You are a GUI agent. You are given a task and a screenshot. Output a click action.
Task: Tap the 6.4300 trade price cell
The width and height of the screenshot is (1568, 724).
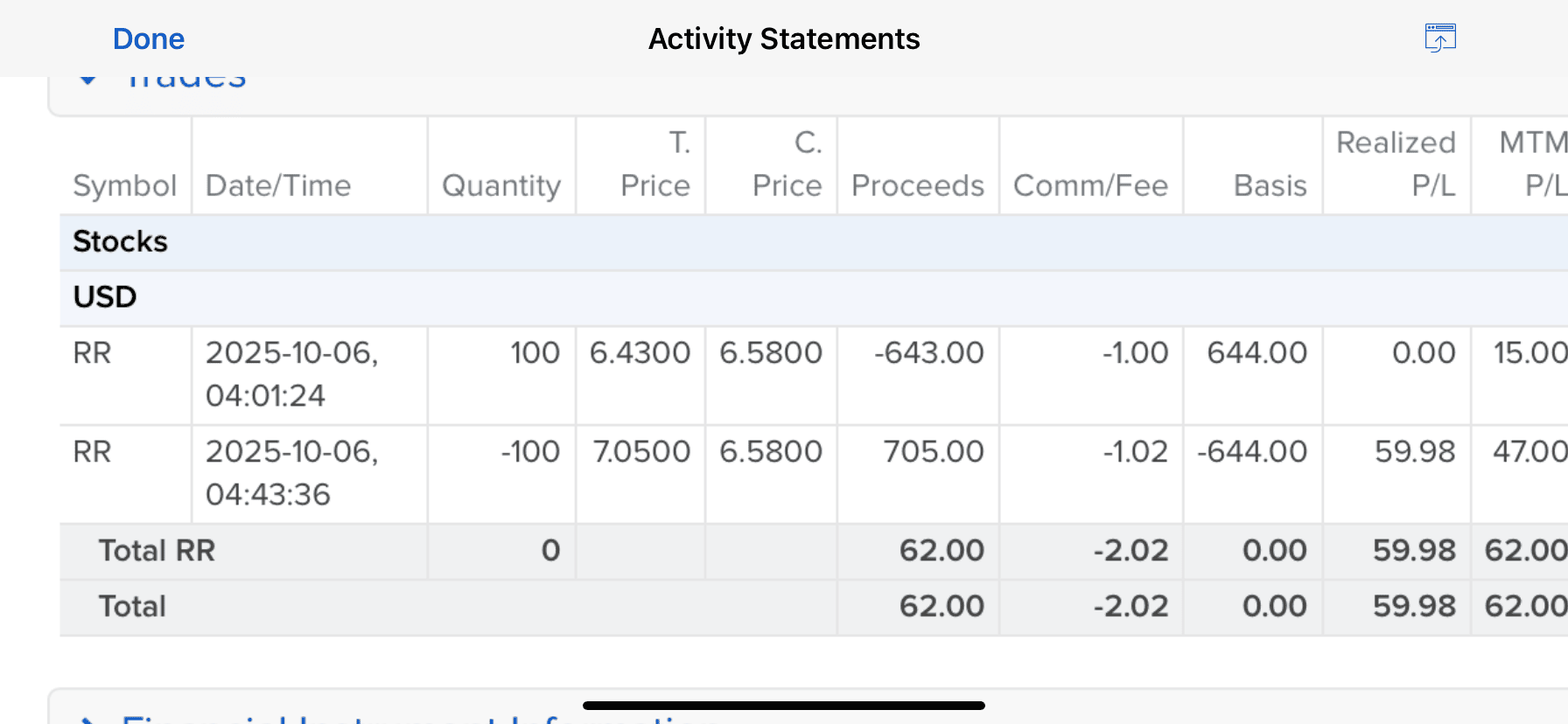click(x=640, y=353)
